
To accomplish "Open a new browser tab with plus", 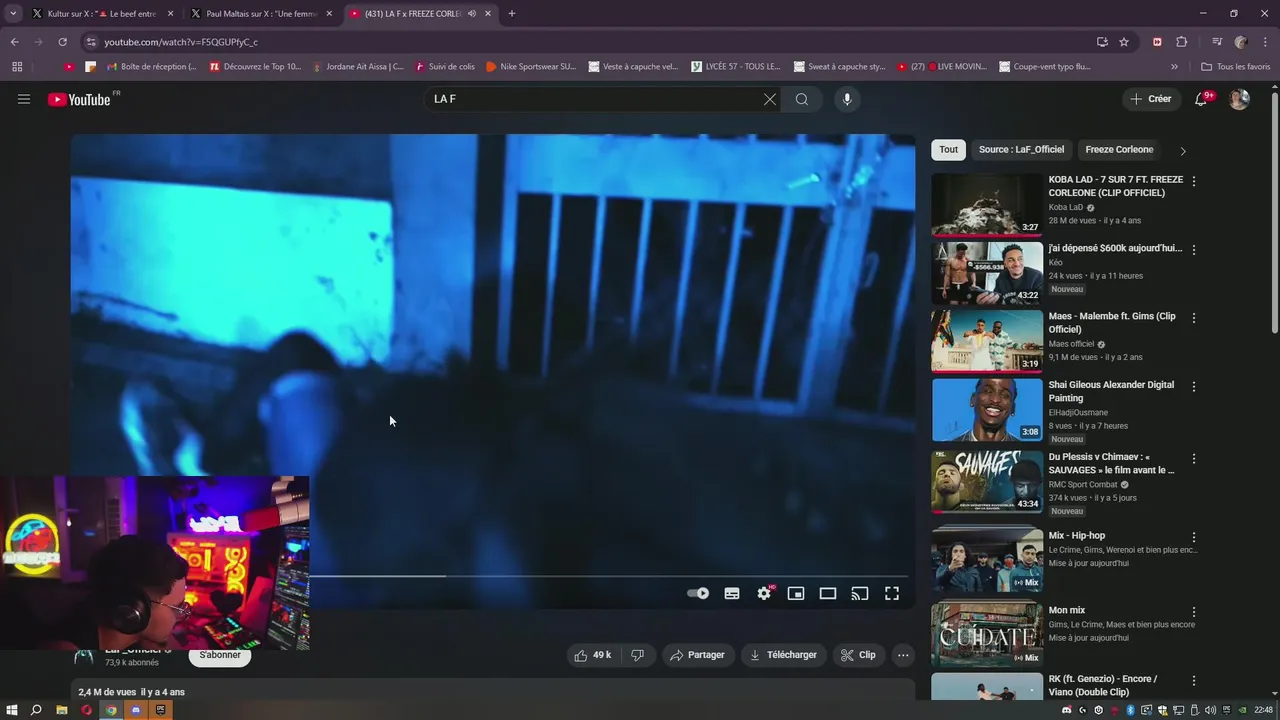I will point(512,14).
